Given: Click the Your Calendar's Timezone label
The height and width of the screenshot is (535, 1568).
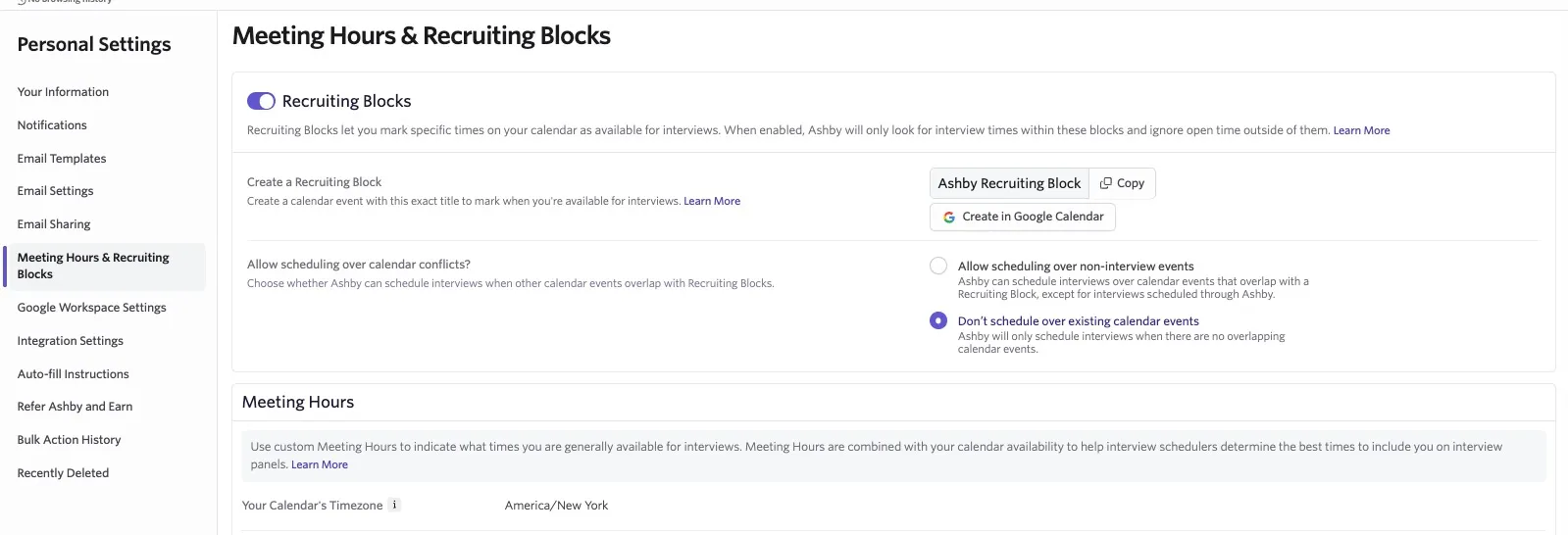Looking at the screenshot, I should 313,506.
